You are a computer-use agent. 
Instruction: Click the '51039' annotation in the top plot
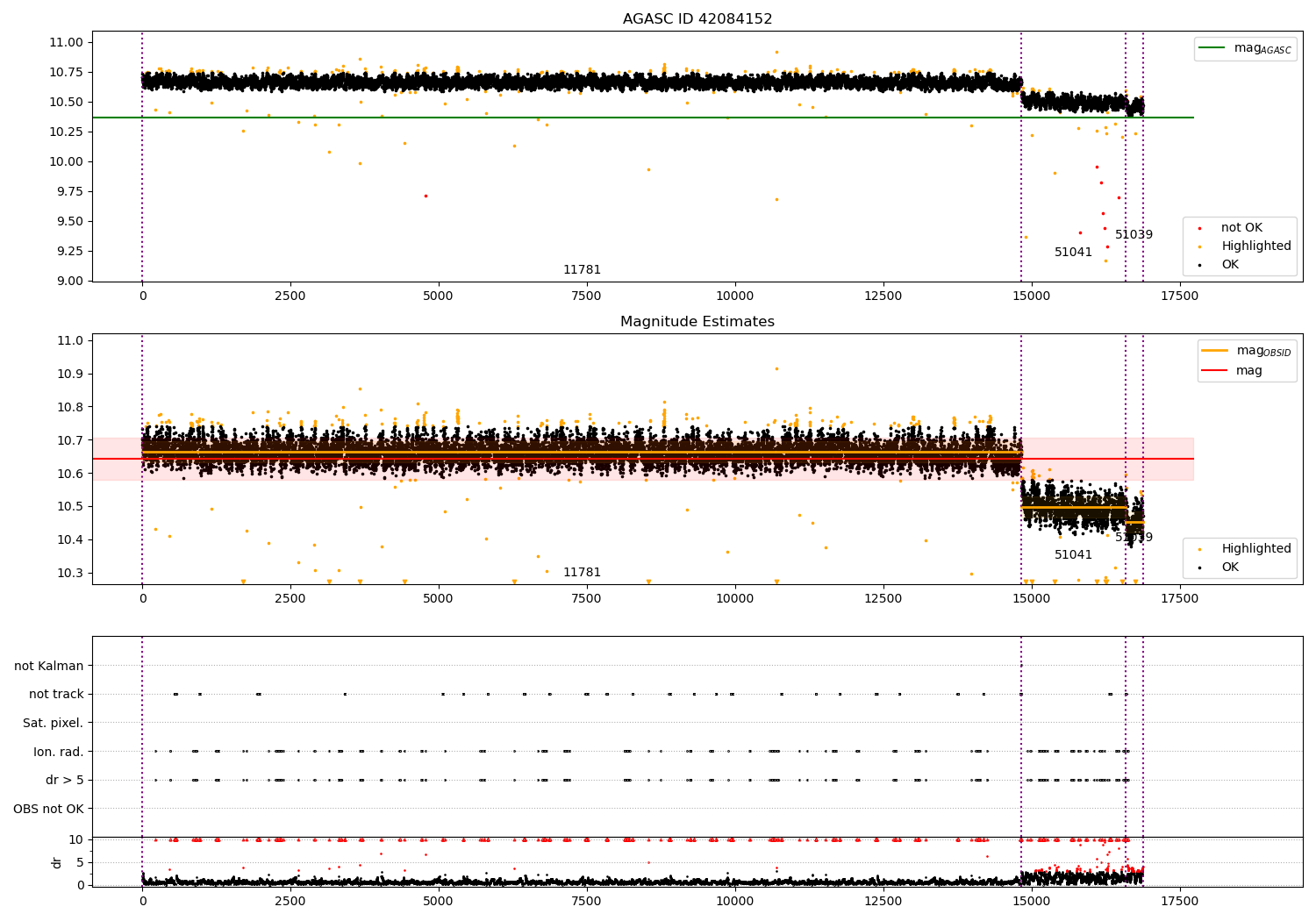click(1134, 235)
